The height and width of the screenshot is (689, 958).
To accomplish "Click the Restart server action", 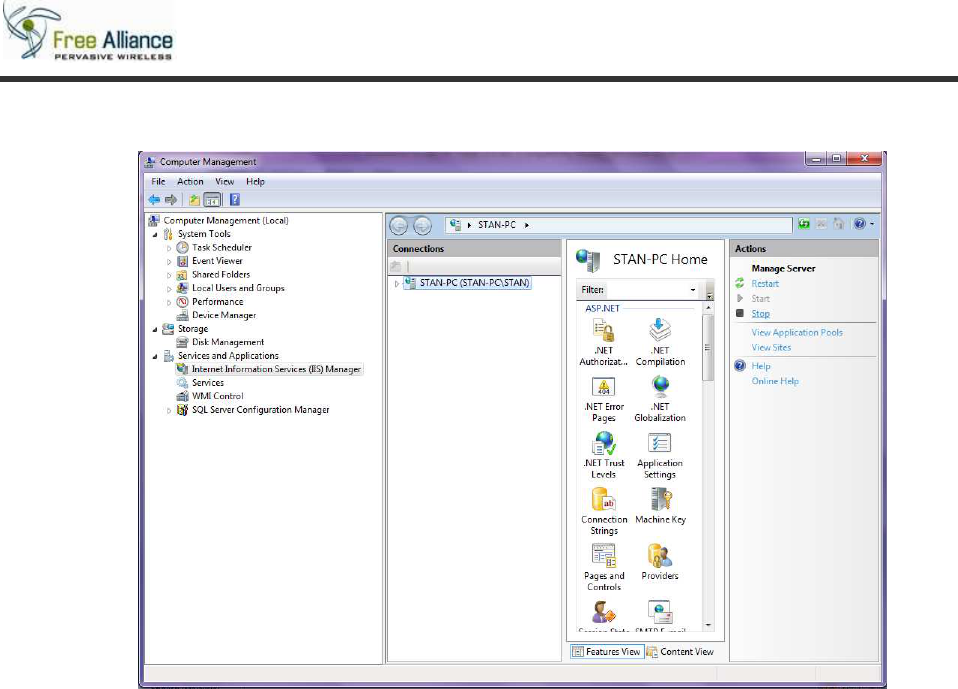I will click(765, 283).
